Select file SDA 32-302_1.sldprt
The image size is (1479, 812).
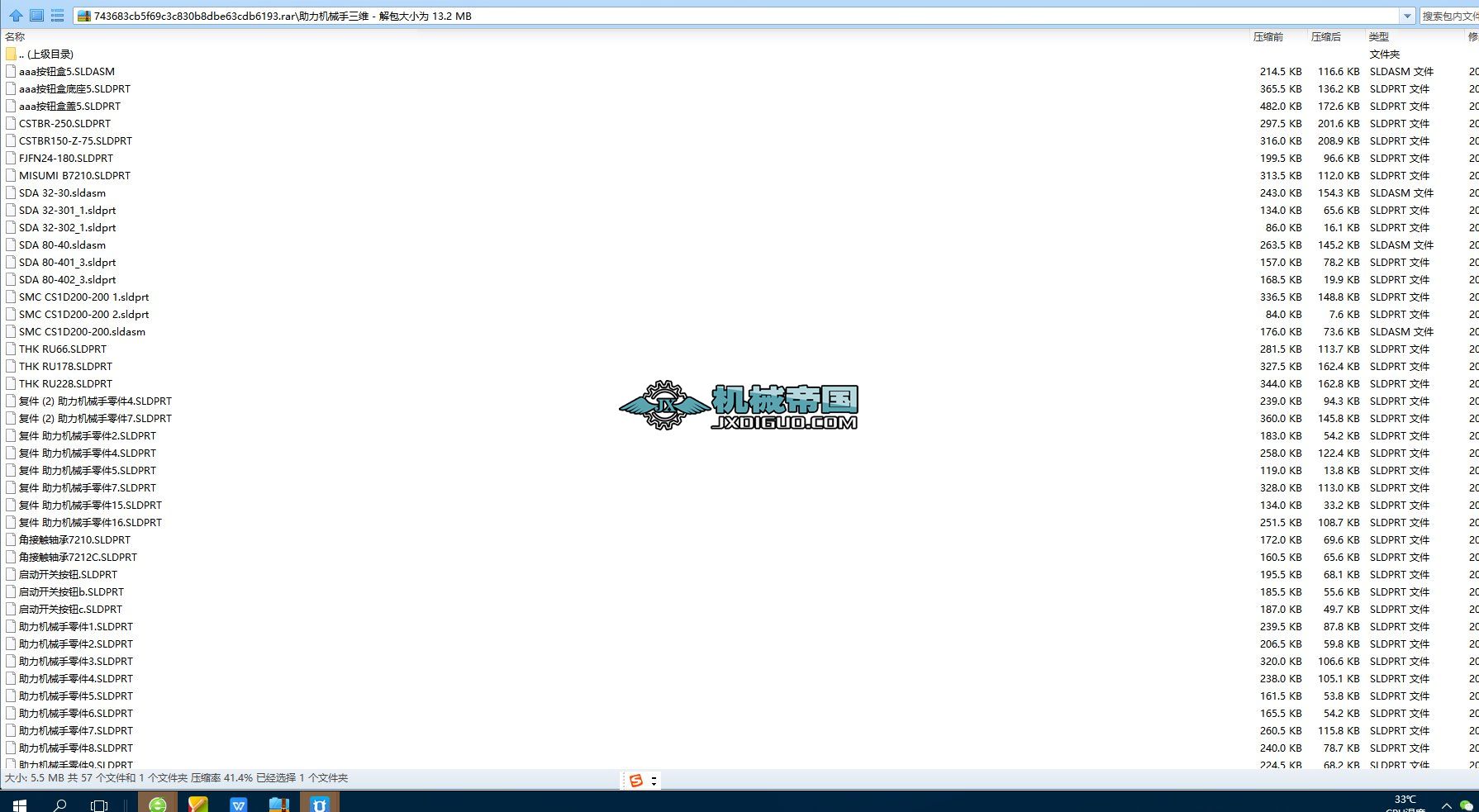coord(67,227)
